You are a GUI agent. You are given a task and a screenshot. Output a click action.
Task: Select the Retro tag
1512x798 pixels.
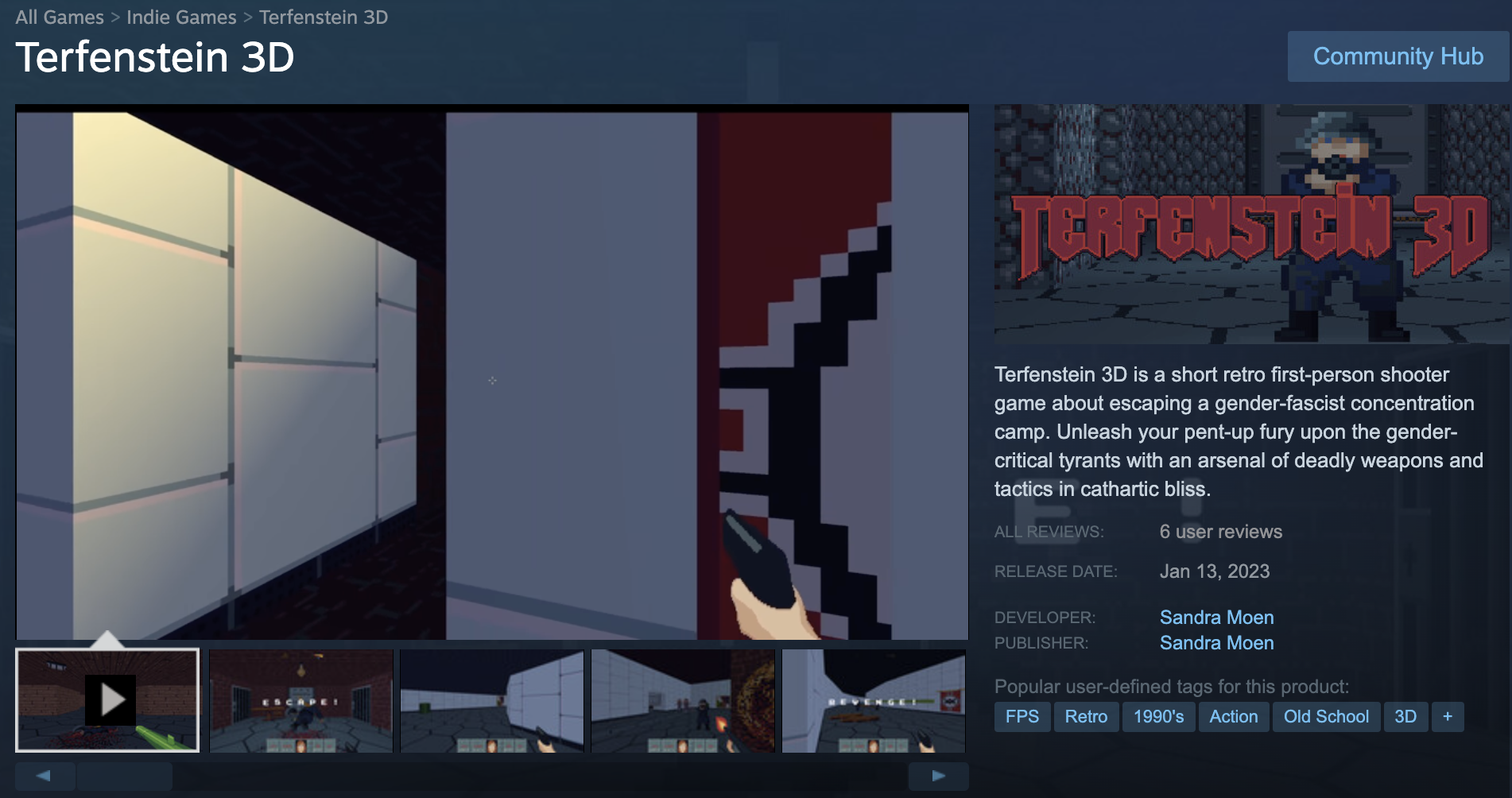pyautogui.click(x=1086, y=717)
